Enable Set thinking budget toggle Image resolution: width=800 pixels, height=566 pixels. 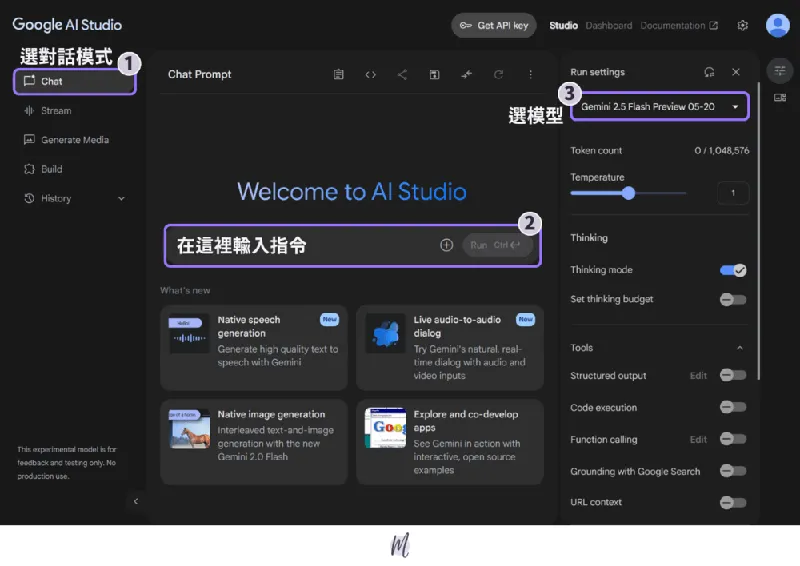(x=733, y=300)
